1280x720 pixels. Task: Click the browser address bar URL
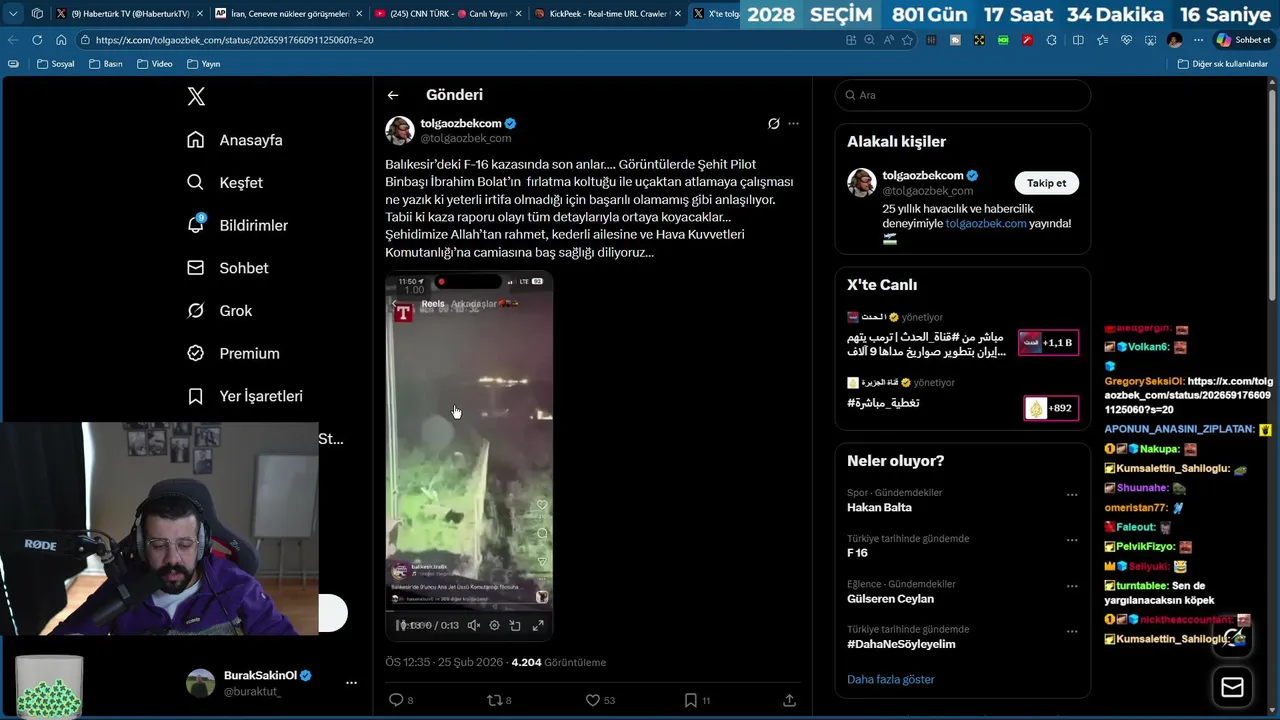pos(235,40)
